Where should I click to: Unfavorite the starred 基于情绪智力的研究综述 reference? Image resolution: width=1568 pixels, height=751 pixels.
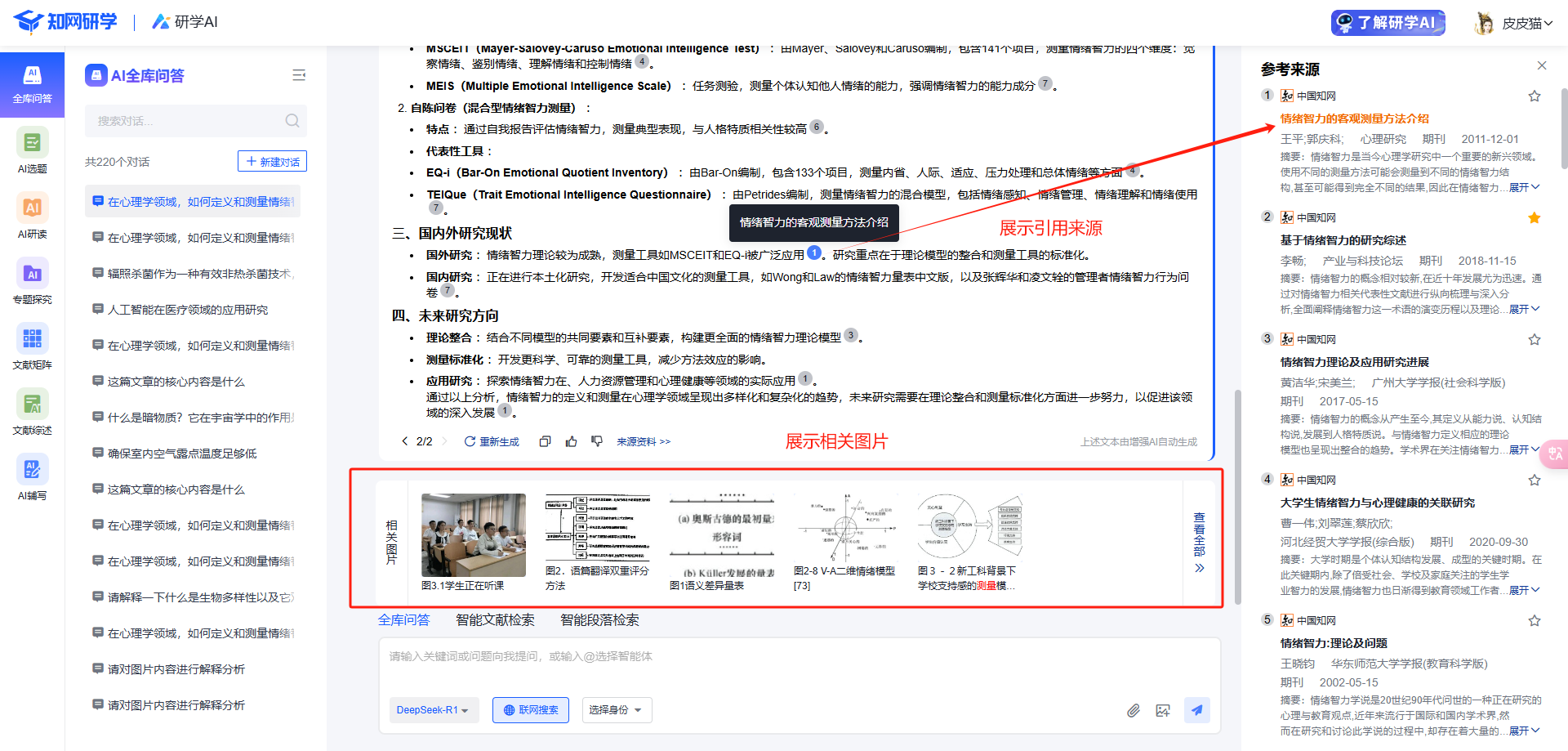1534,218
